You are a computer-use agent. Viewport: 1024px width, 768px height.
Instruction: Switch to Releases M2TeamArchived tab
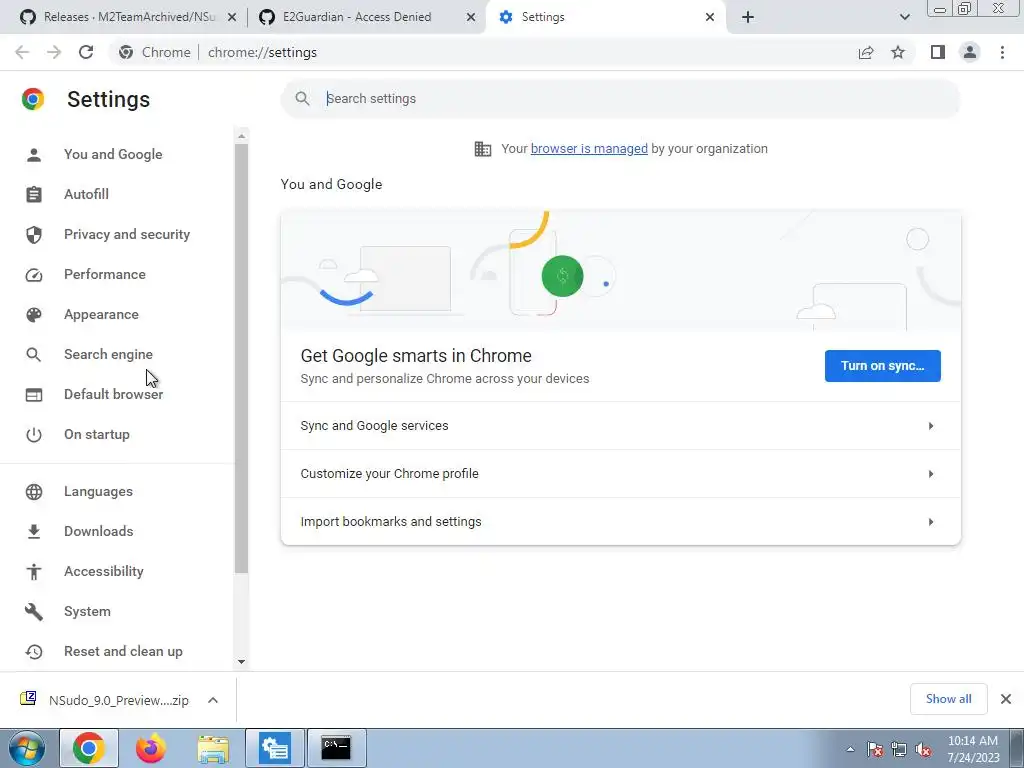(129, 17)
